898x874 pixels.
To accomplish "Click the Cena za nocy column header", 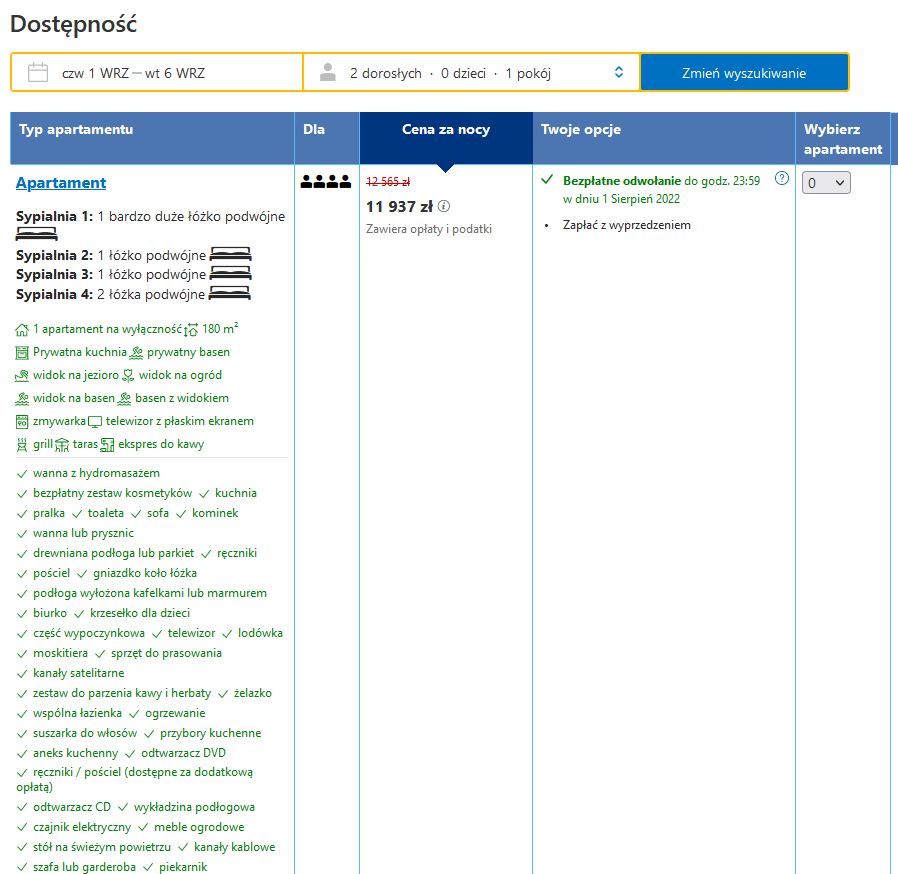I will click(x=446, y=137).
